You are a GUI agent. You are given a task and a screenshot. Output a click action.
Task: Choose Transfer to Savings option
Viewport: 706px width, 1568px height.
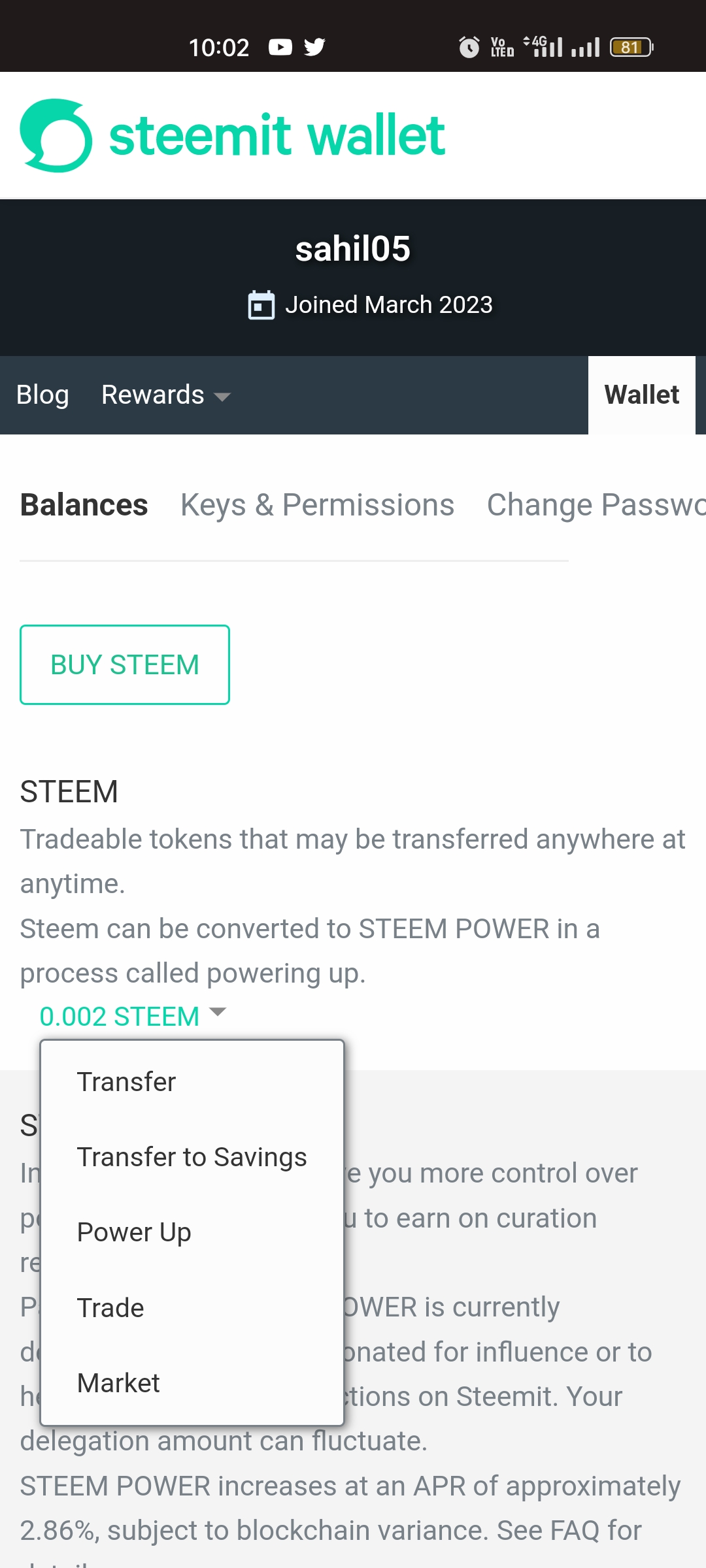[192, 1157]
